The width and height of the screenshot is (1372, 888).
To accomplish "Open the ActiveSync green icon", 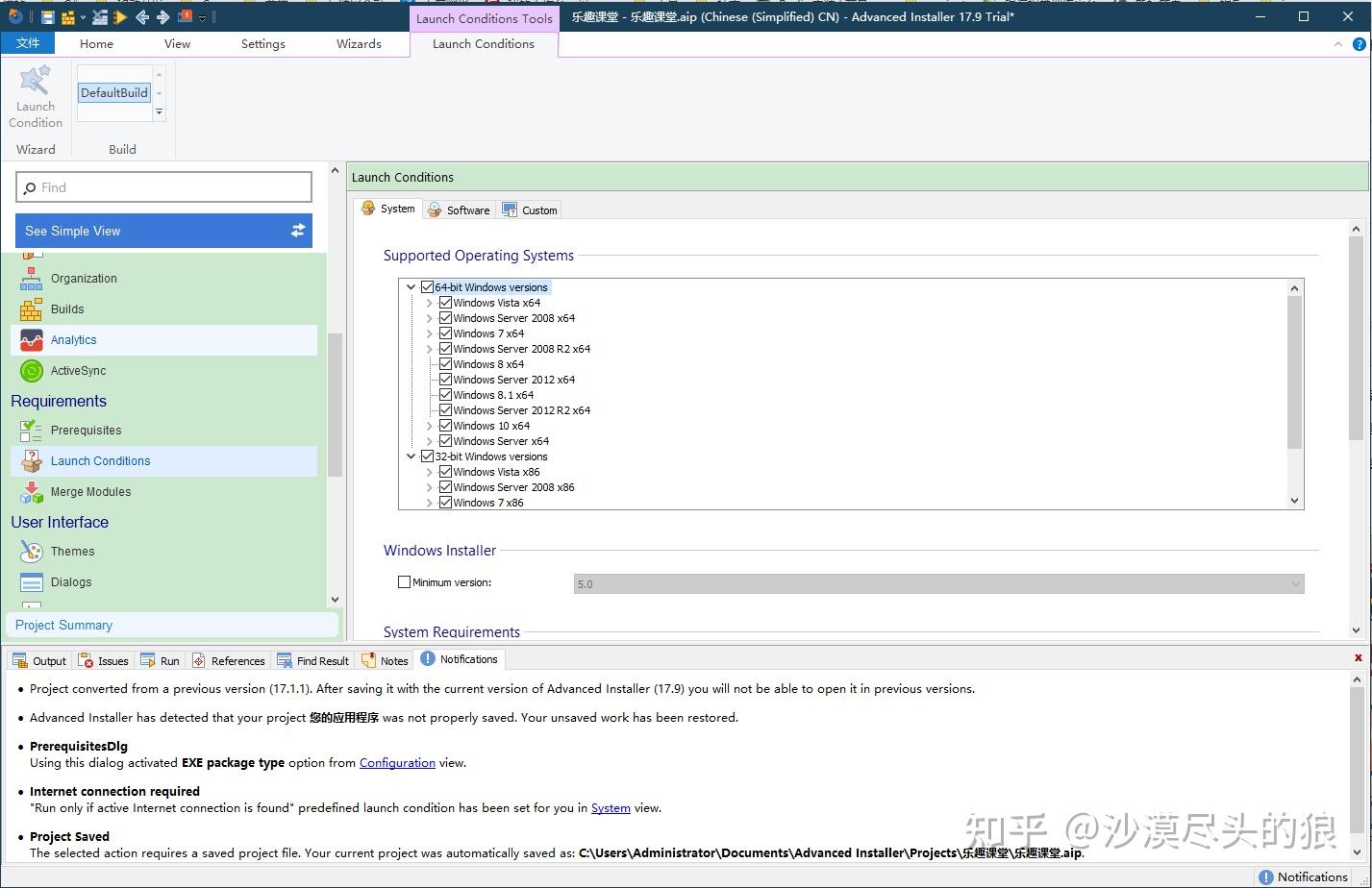I will click(x=32, y=371).
